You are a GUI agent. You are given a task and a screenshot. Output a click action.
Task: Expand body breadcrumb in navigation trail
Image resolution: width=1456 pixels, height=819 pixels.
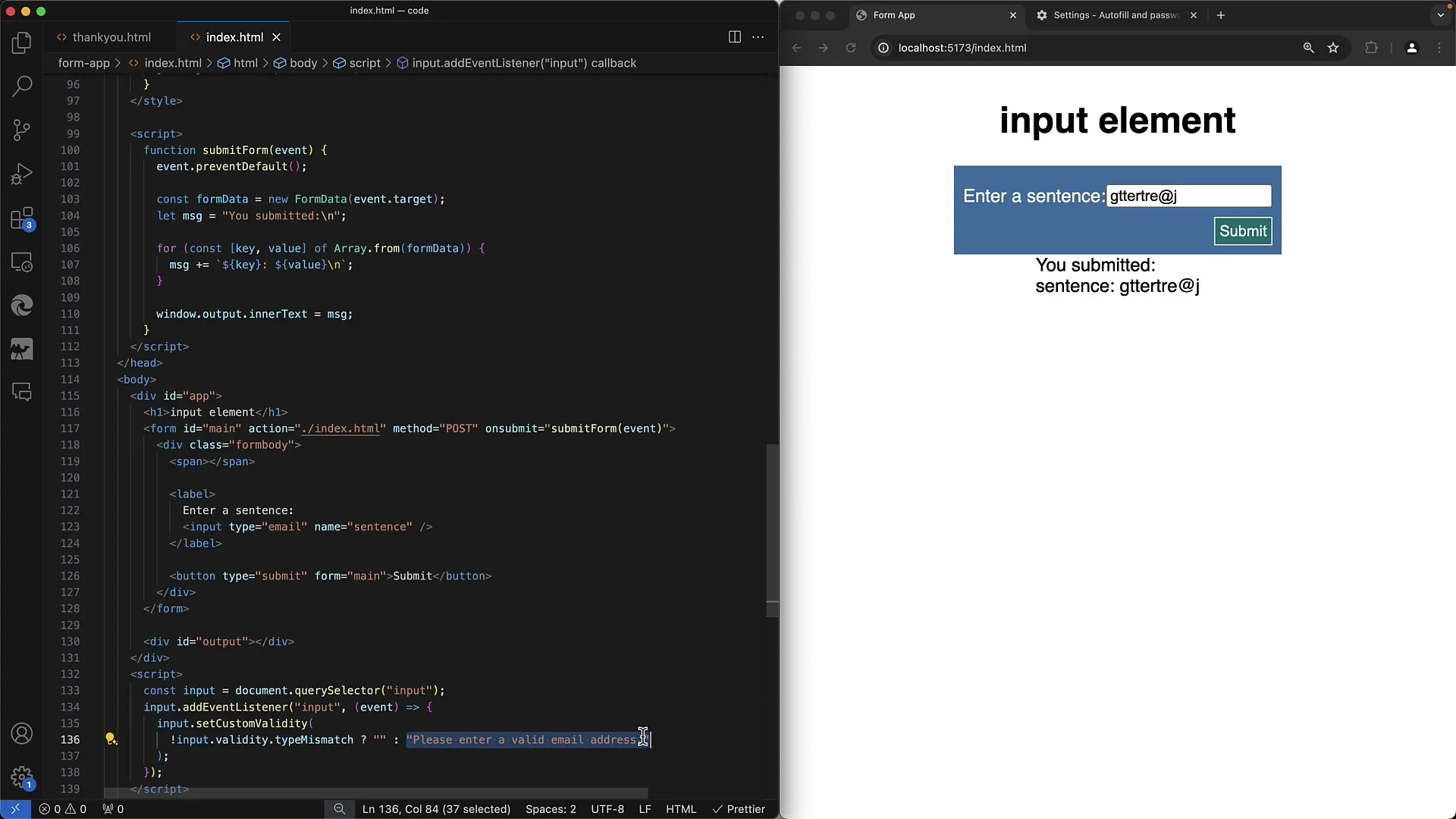(x=303, y=63)
